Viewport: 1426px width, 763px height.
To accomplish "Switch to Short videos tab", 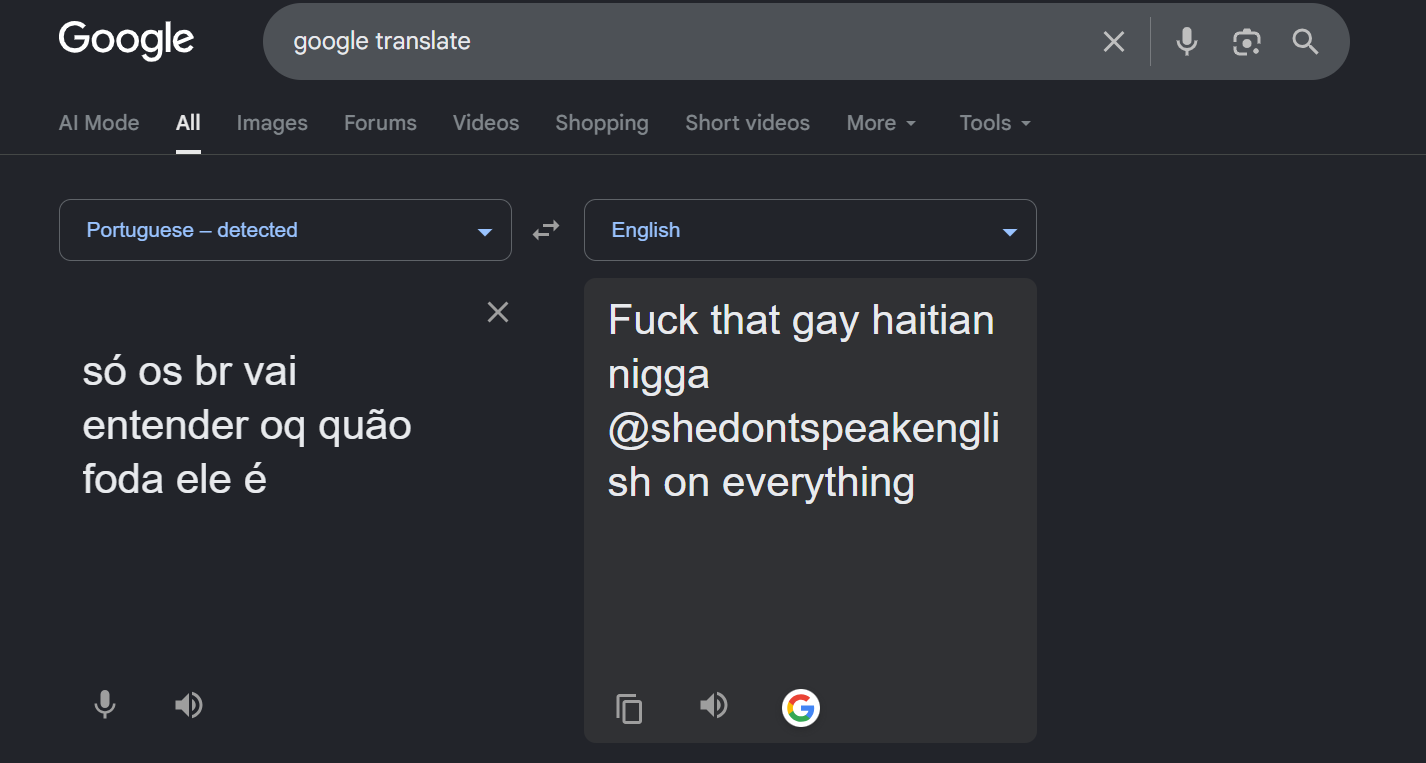I will point(747,123).
